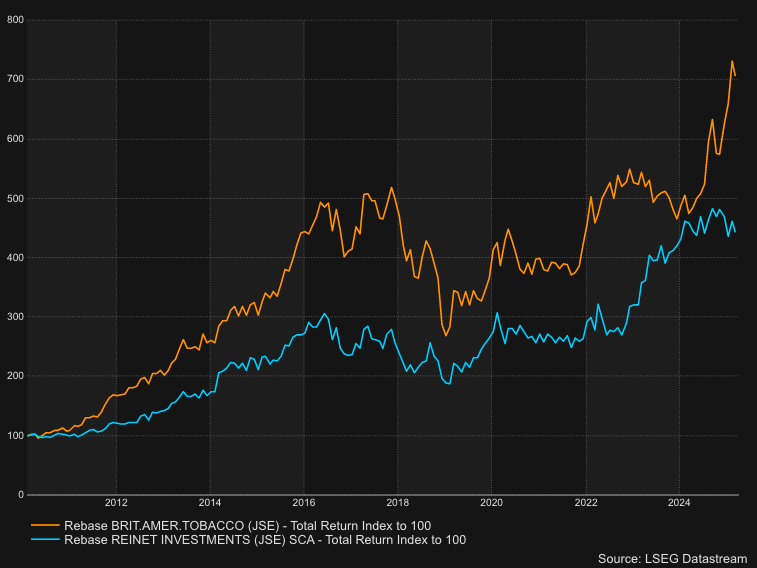757x568 pixels.
Task: Click the blue line's early-2019 trough
Action: point(449,384)
